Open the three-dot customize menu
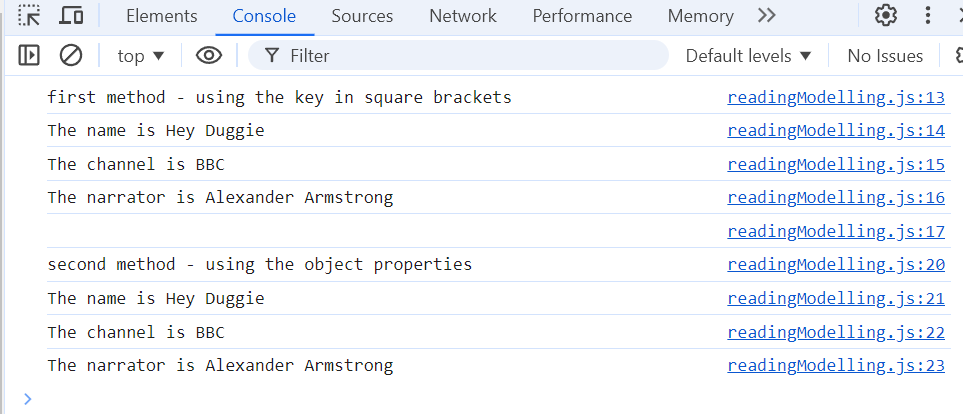963x414 pixels. 928,15
